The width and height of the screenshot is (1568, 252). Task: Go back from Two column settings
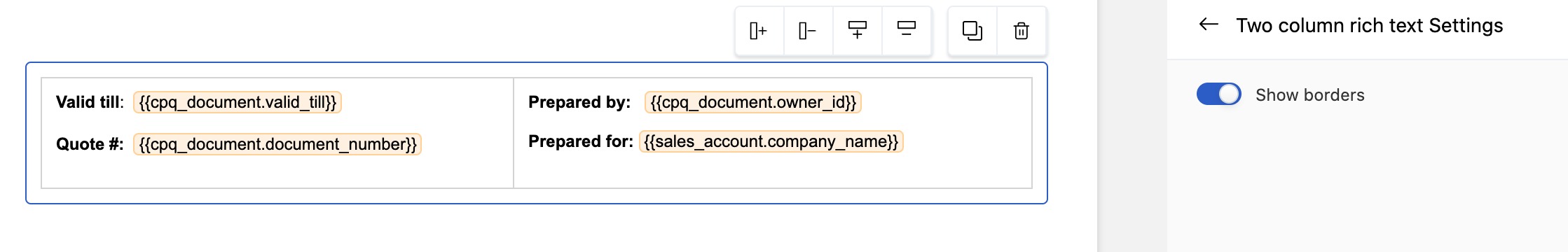1209,25
